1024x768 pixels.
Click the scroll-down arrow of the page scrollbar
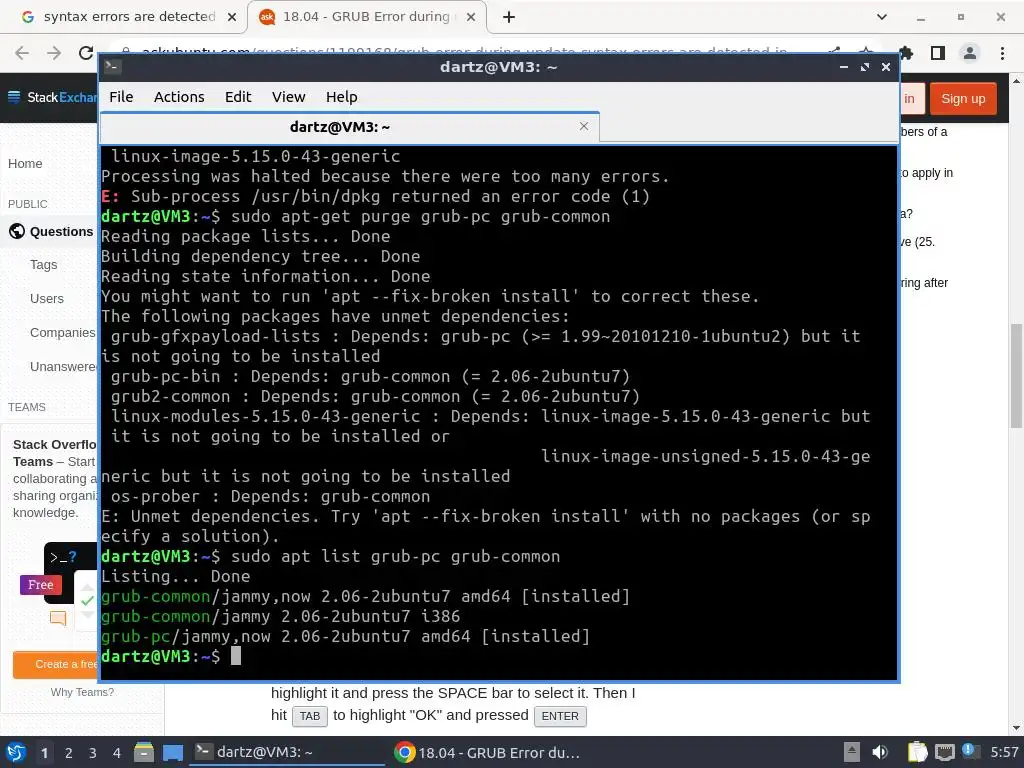pyautogui.click(x=1016, y=728)
